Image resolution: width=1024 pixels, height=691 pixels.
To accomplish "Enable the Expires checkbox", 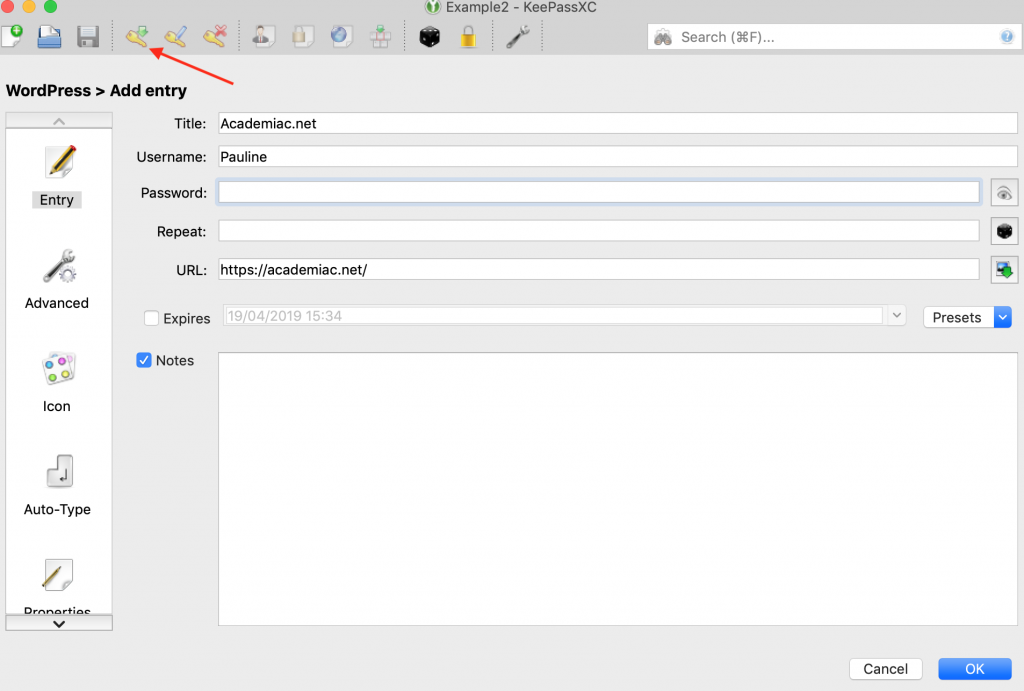I will (152, 318).
